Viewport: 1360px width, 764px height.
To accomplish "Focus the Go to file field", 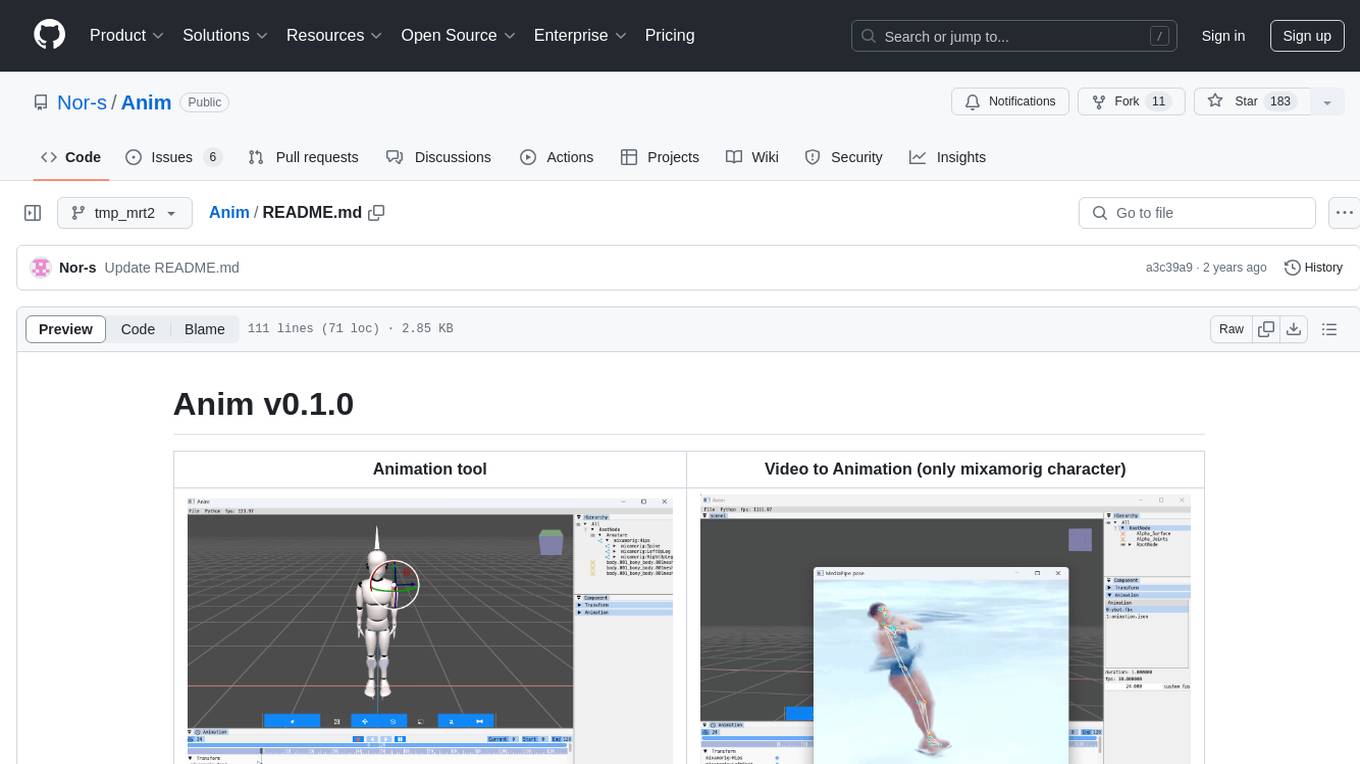I will tap(1197, 213).
